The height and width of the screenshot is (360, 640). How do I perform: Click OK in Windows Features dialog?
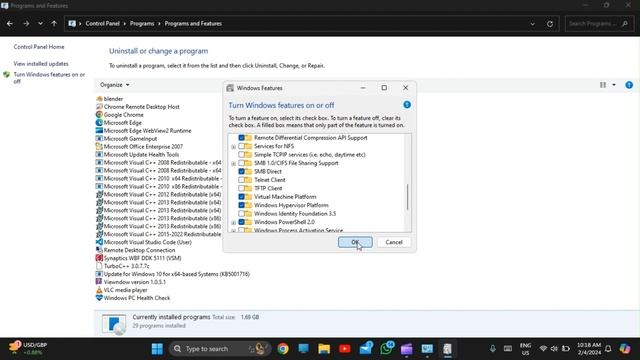point(355,242)
